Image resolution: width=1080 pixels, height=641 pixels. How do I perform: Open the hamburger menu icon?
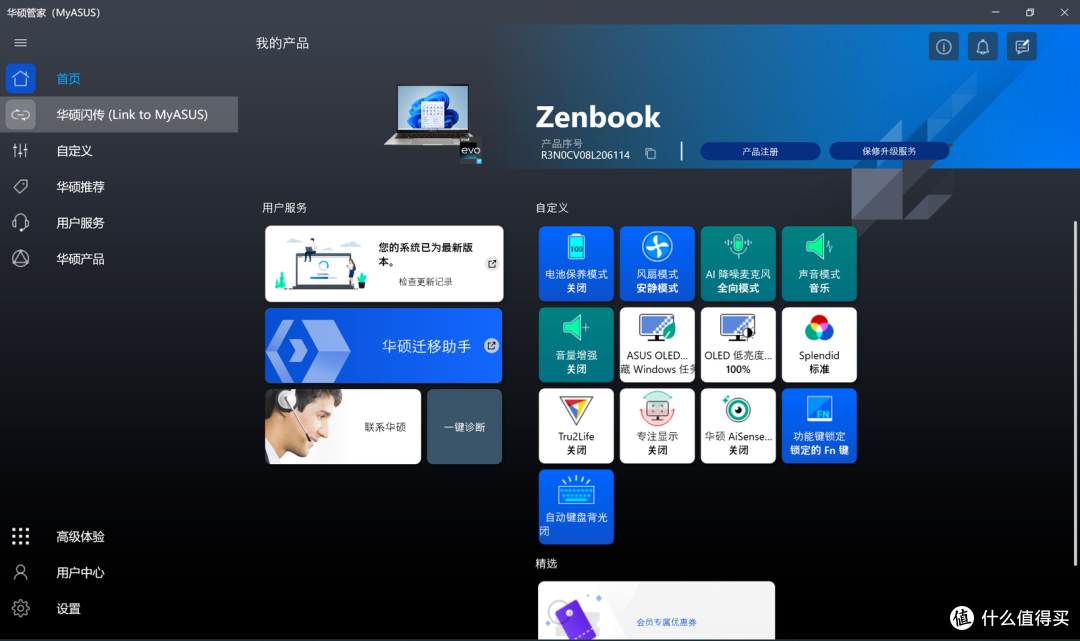tap(21, 43)
